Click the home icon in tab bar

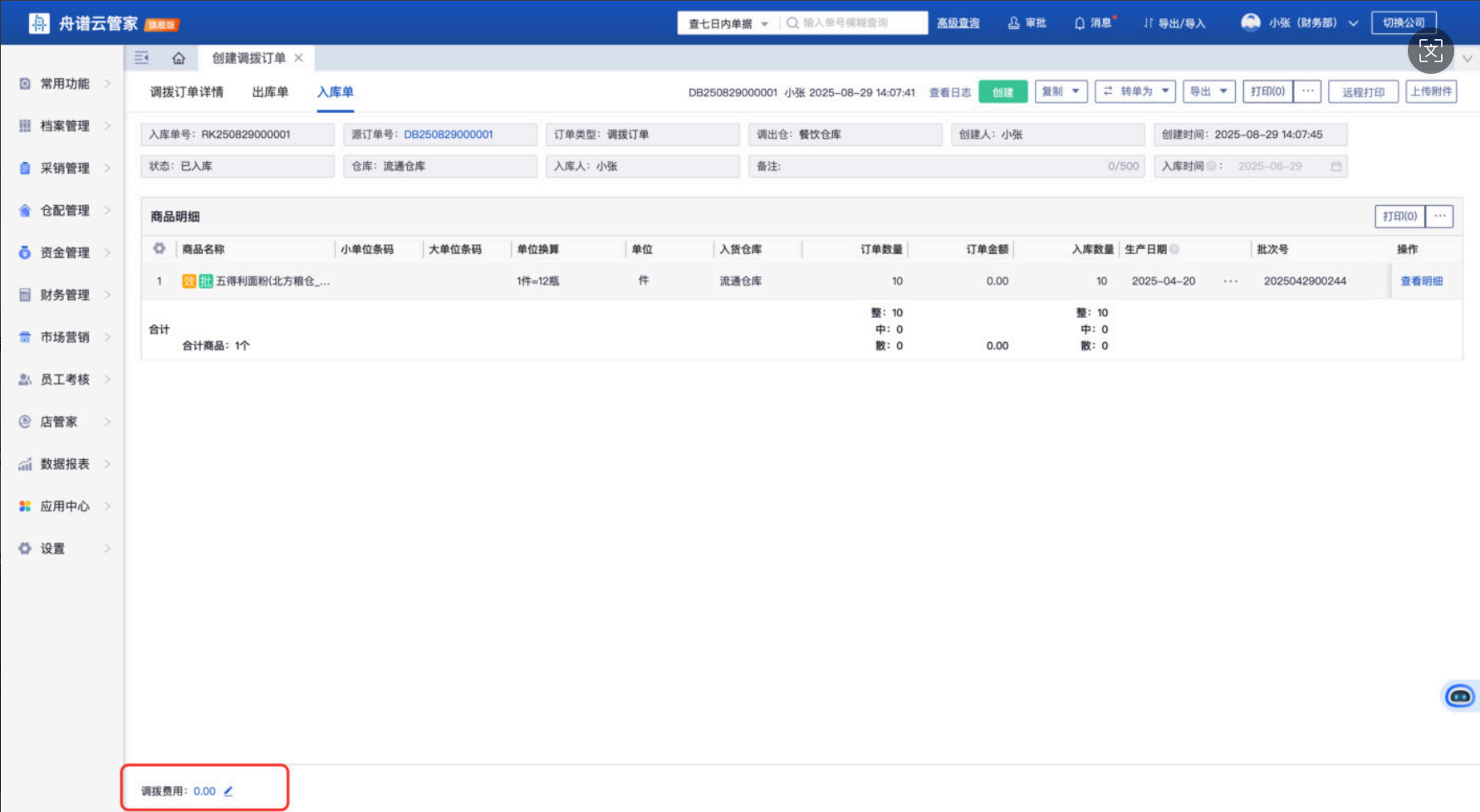(x=179, y=58)
